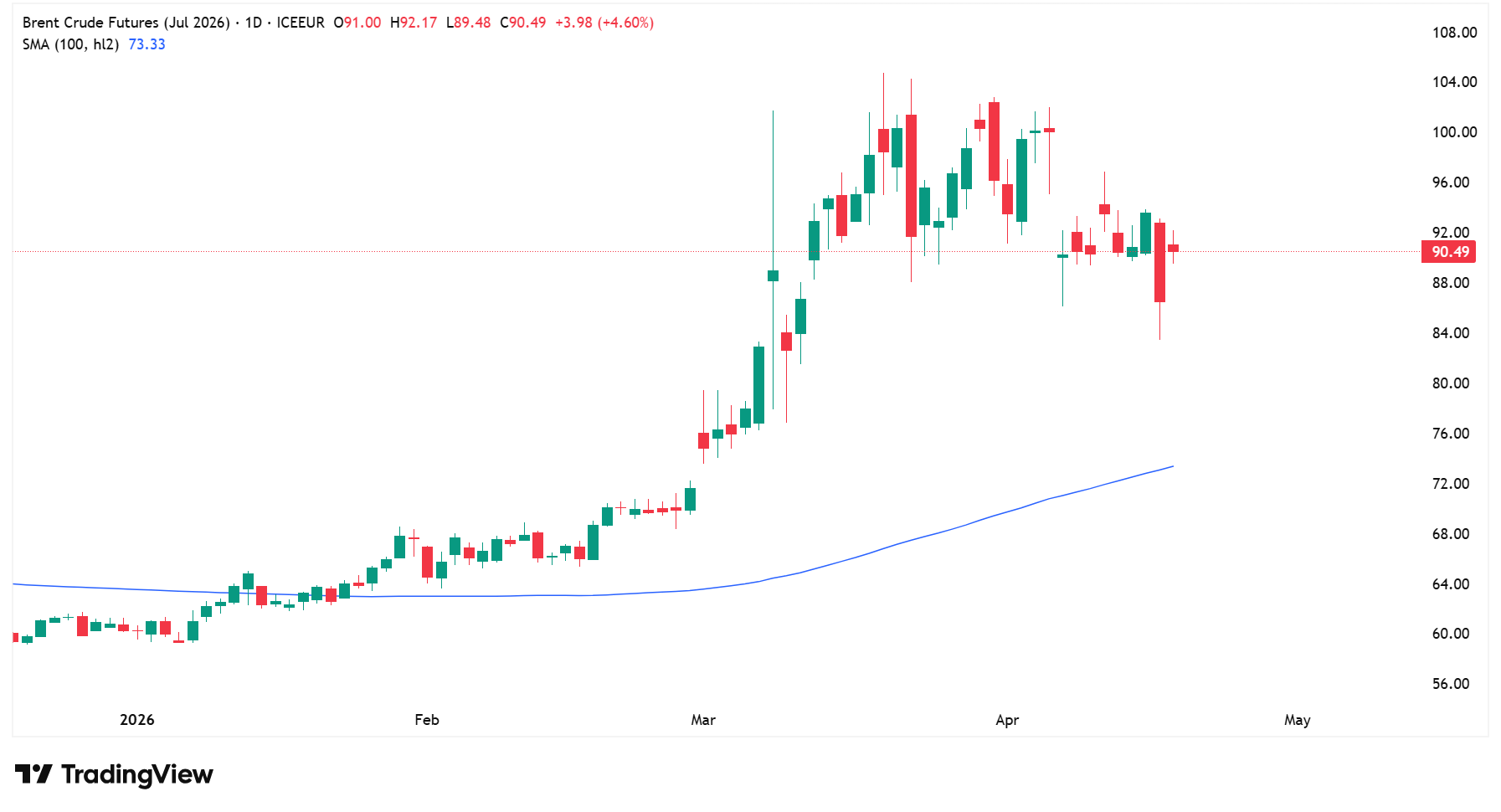This screenshot has height=812, width=1501.
Task: Click the TradingView logo icon
Action: click(x=33, y=774)
